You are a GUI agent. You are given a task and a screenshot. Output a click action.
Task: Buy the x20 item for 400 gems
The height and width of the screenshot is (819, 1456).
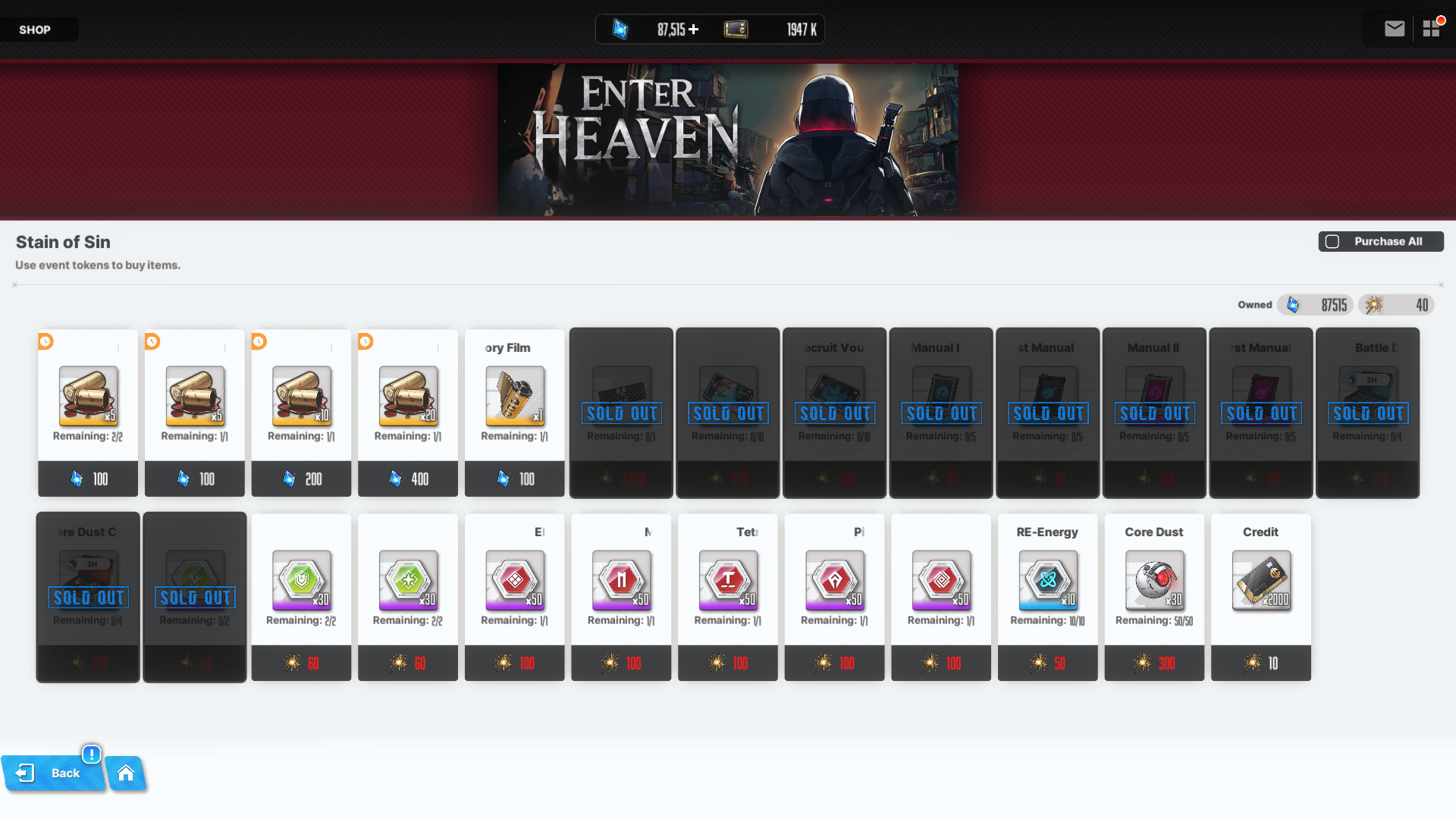[x=408, y=479]
